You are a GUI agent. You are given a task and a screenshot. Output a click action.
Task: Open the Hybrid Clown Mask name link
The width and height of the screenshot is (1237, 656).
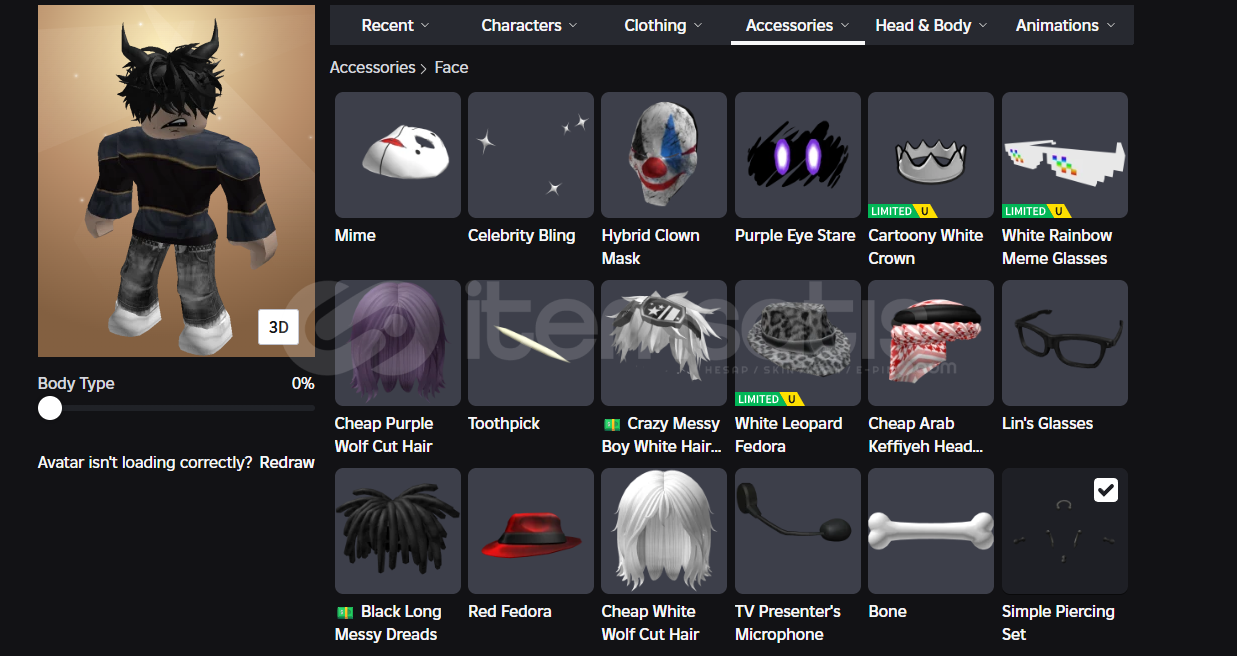click(x=651, y=247)
